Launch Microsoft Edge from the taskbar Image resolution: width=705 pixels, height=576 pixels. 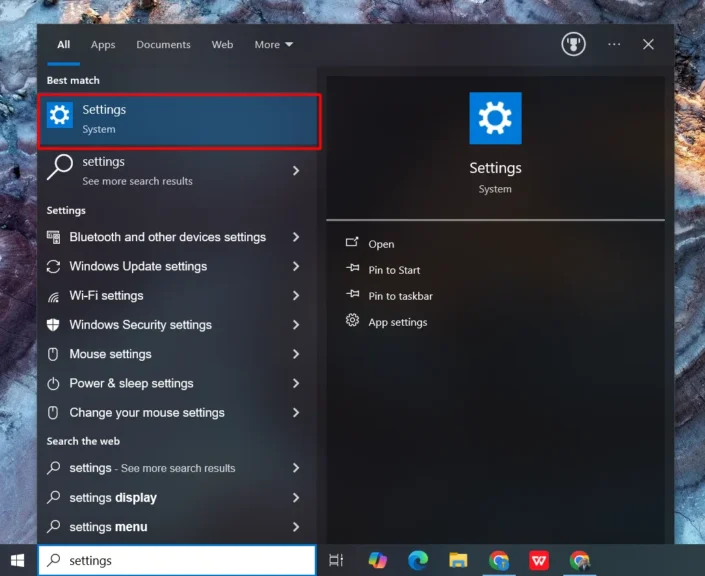tap(418, 560)
